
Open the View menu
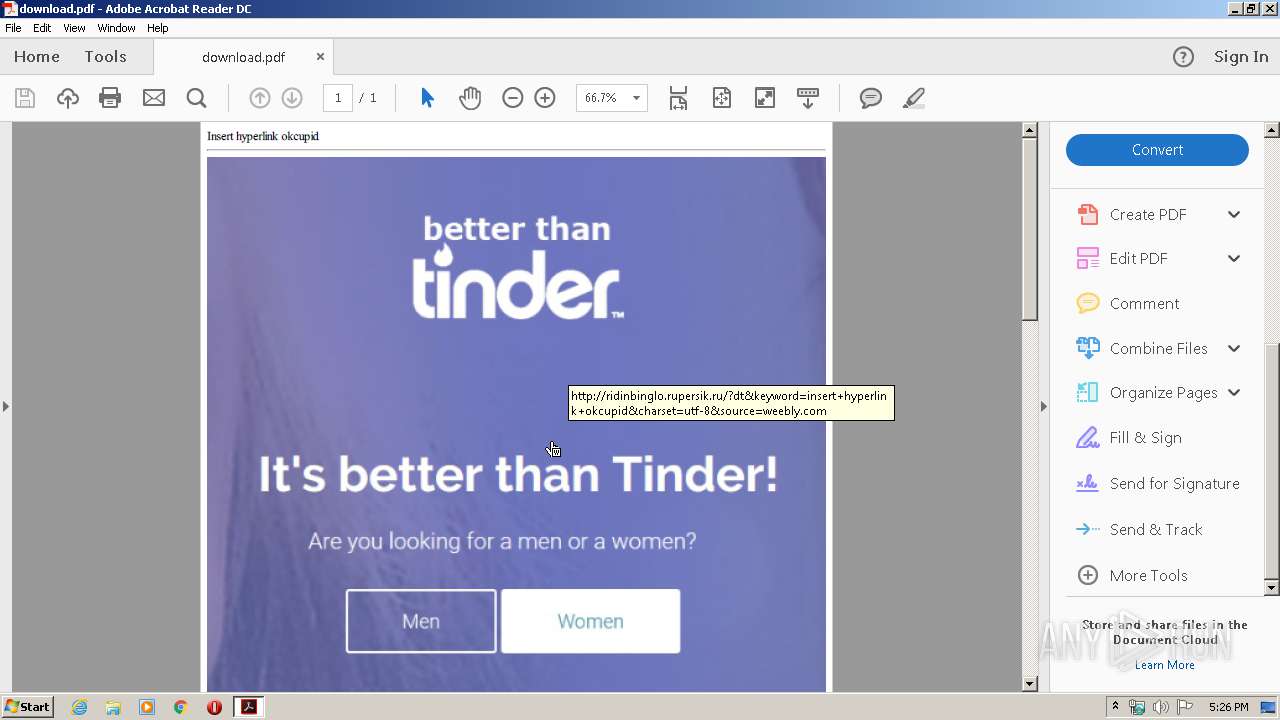click(74, 28)
